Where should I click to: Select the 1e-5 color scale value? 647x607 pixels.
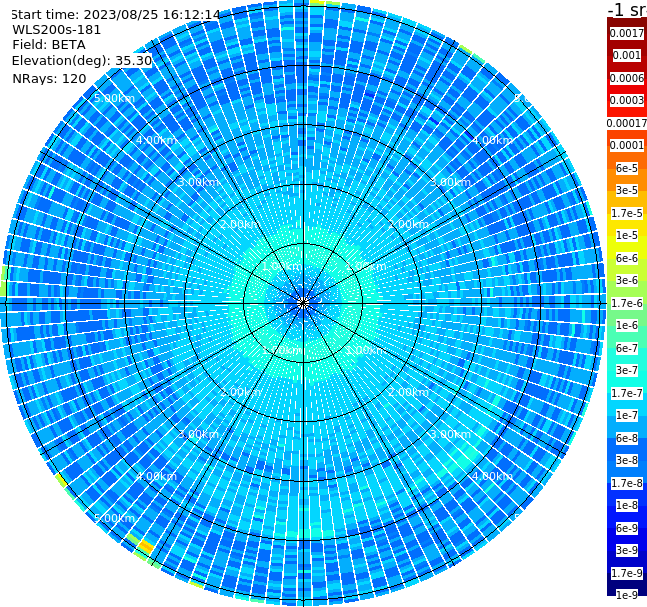(626, 235)
